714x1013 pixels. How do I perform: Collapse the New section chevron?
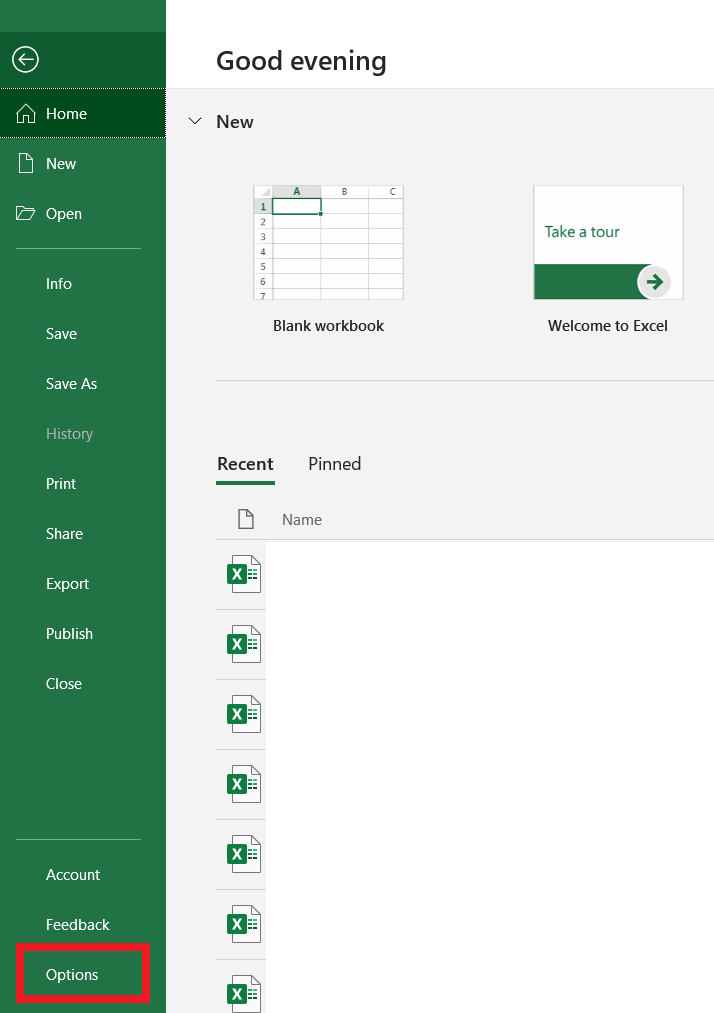[195, 121]
